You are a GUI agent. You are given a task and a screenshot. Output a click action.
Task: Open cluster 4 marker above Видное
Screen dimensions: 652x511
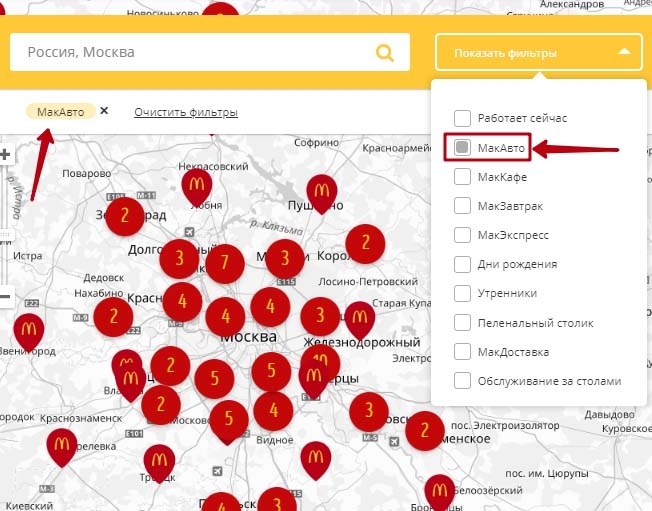coord(273,411)
